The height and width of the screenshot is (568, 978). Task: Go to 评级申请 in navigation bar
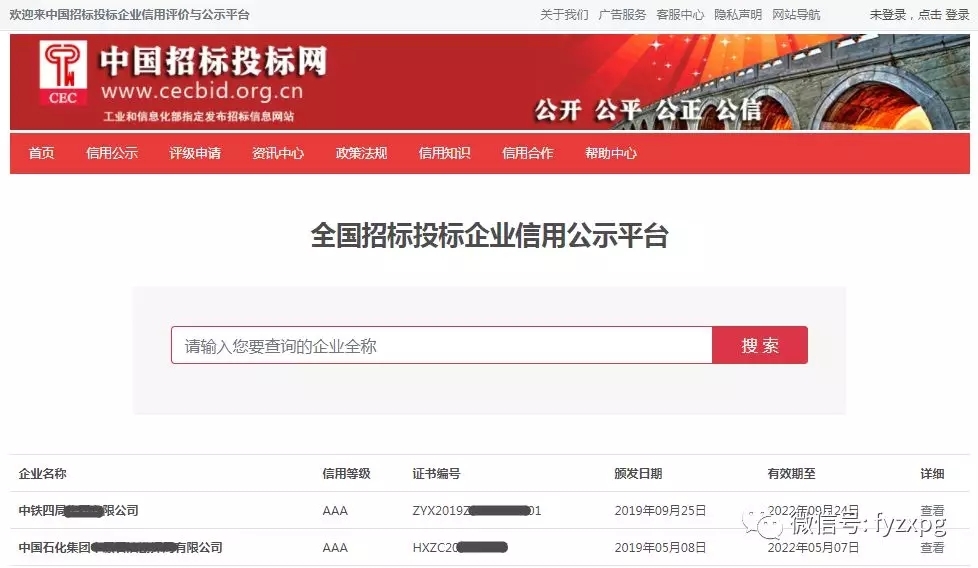[195, 153]
